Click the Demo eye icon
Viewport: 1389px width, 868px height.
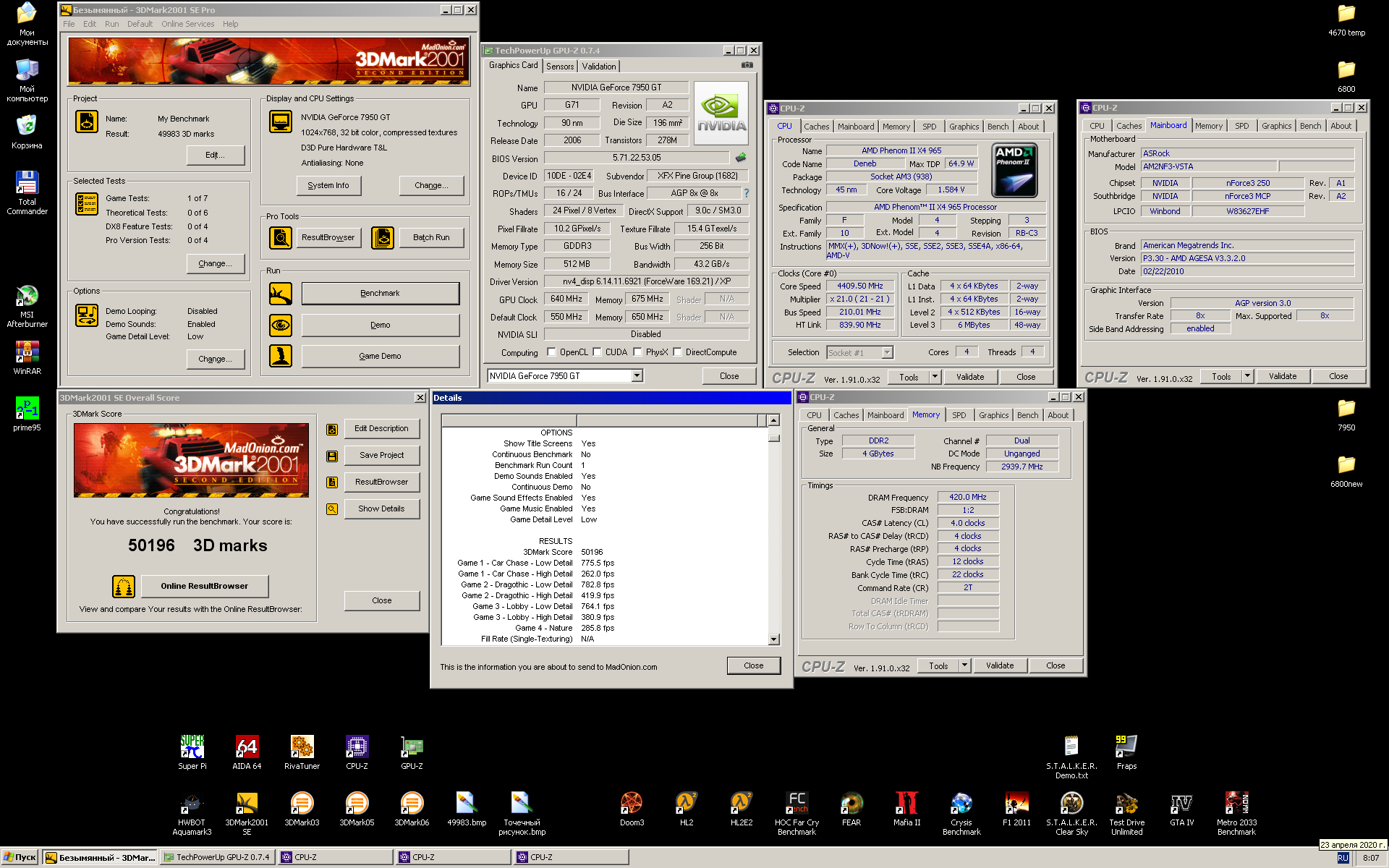coord(280,325)
